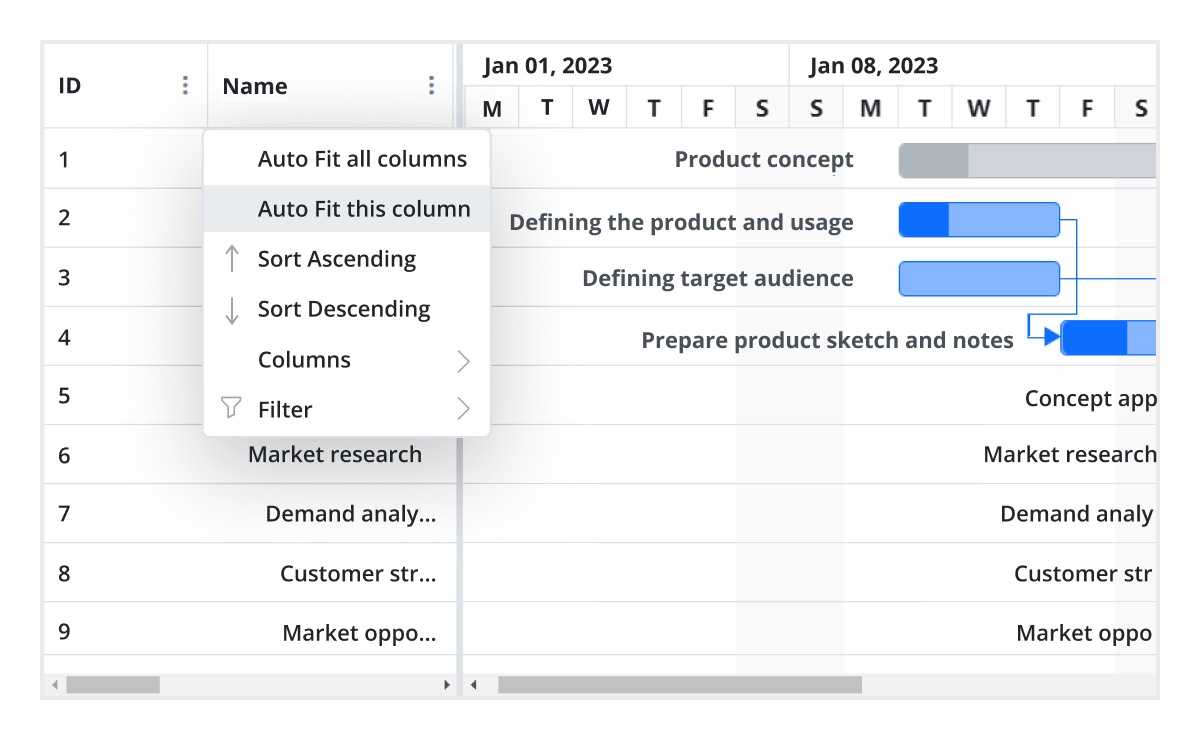Open the Name column options menu
Screen dimensions: 1200x740
[x=431, y=86]
